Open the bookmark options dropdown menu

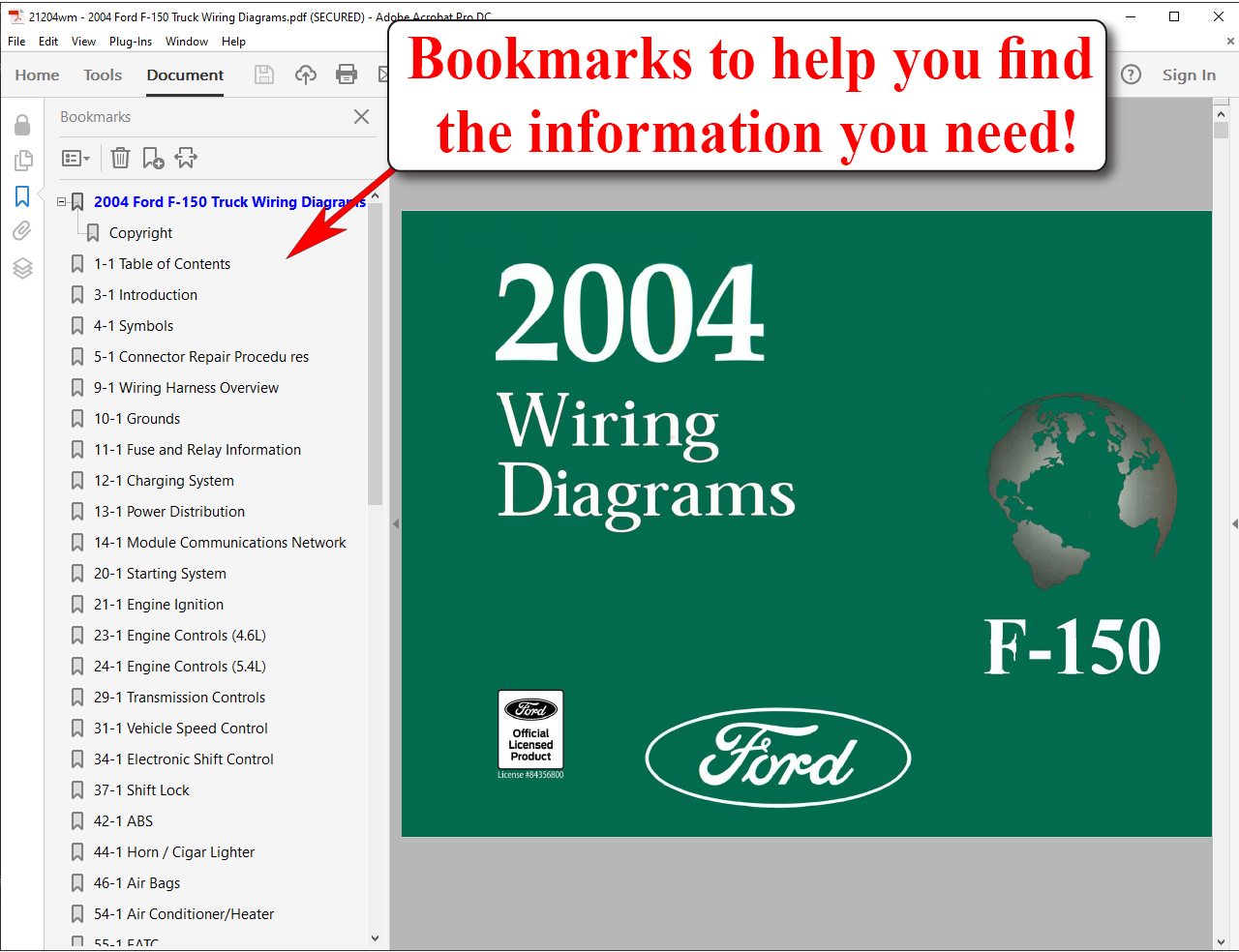click(x=76, y=158)
